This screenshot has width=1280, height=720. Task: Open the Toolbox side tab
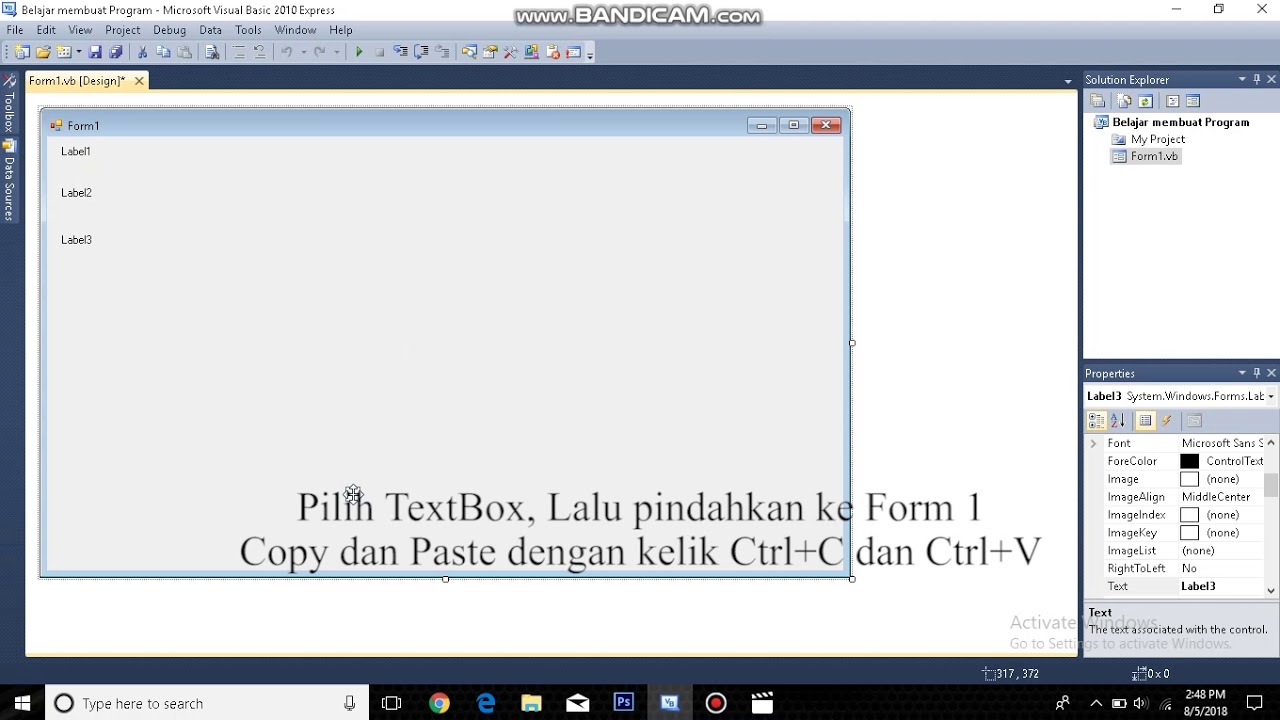pyautogui.click(x=9, y=105)
